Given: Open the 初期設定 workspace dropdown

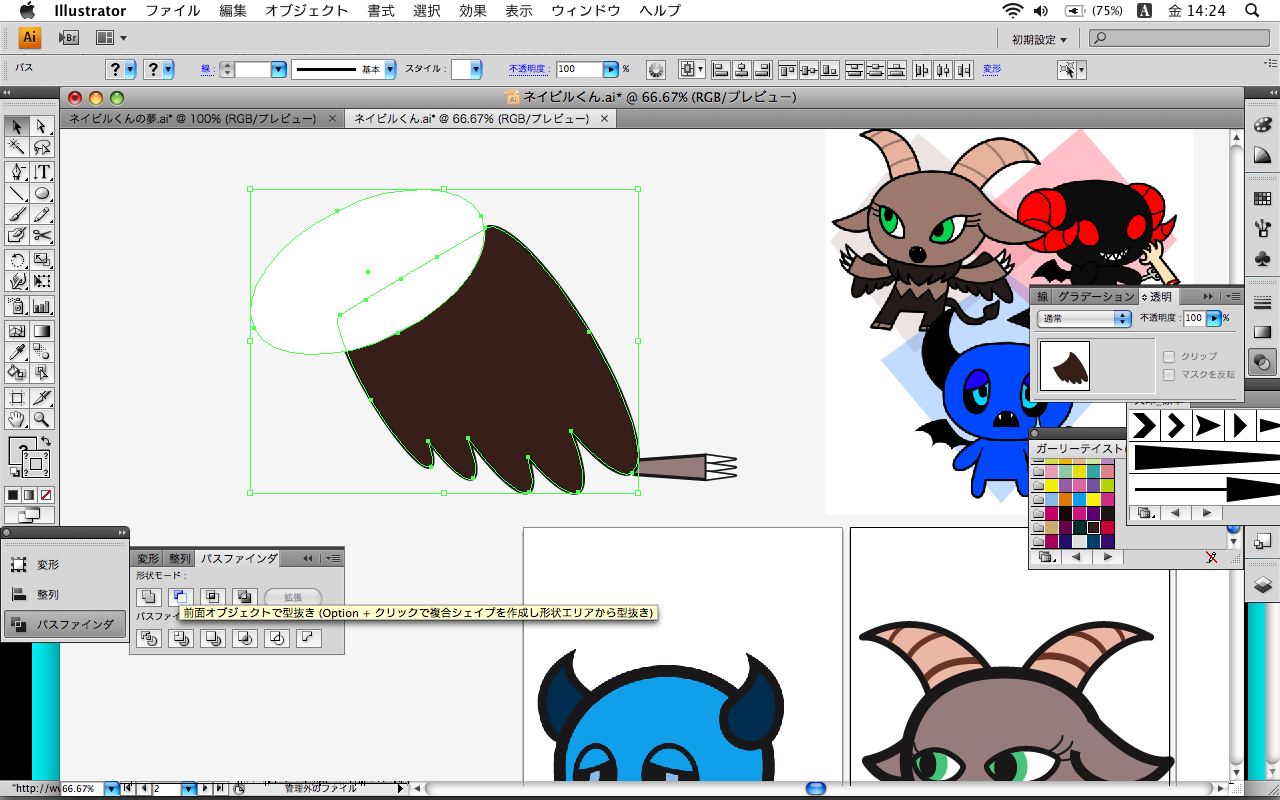Looking at the screenshot, I should point(1039,40).
